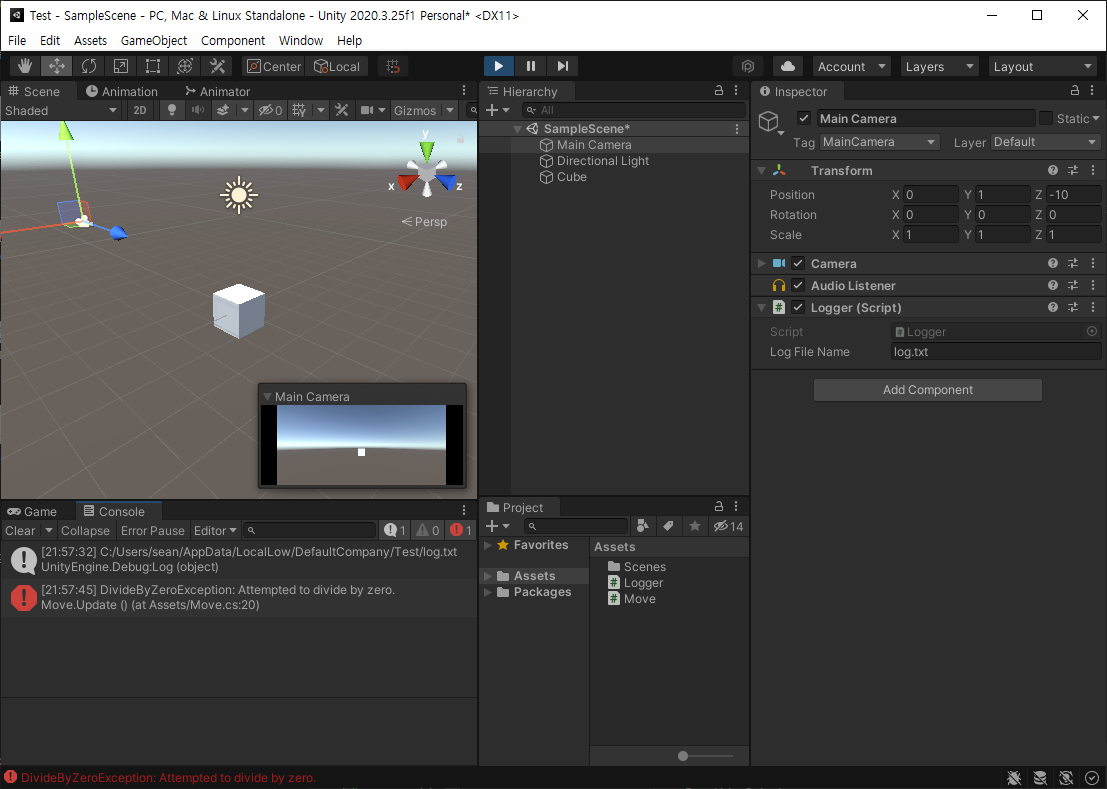Open the Shaded draw mode dropdown
The height and width of the screenshot is (789, 1107).
61,111
